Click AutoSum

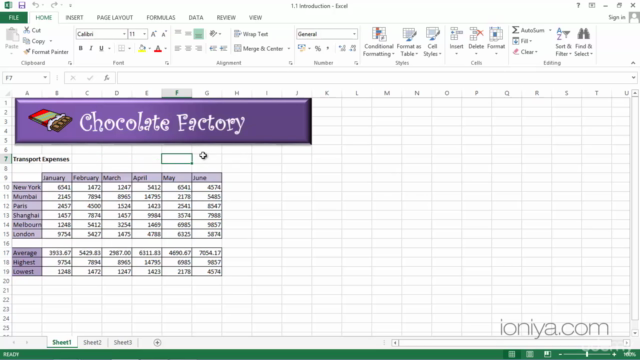(x=529, y=30)
